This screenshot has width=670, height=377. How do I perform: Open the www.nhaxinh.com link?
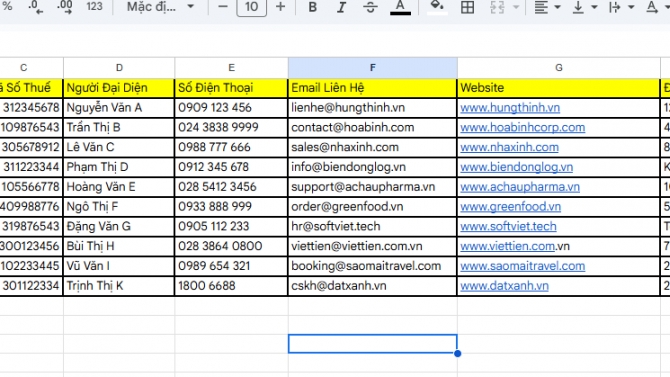coord(509,147)
